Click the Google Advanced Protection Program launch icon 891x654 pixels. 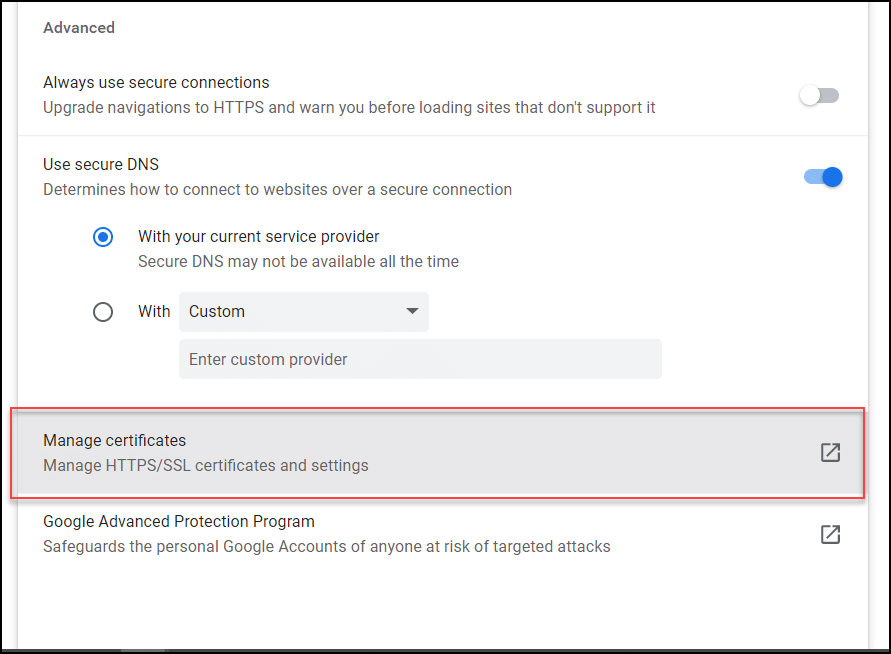[830, 534]
